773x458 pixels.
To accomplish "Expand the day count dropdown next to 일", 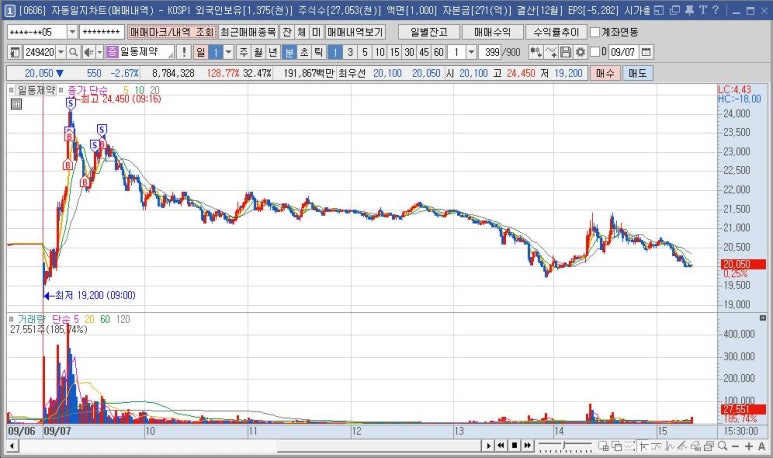I will click(x=229, y=52).
